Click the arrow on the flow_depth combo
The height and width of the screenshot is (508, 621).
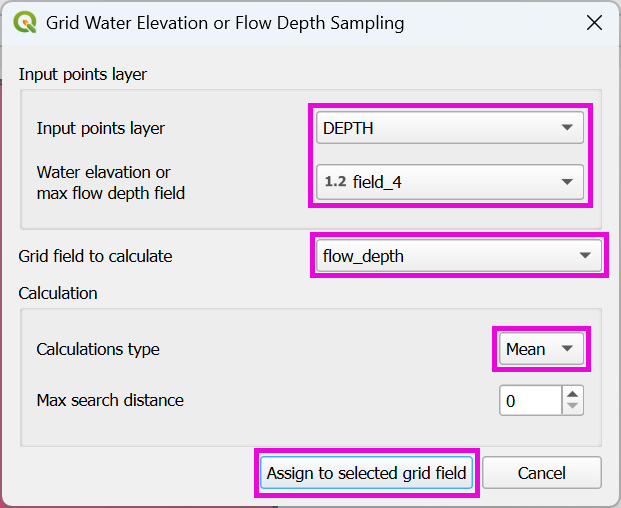click(x=585, y=256)
